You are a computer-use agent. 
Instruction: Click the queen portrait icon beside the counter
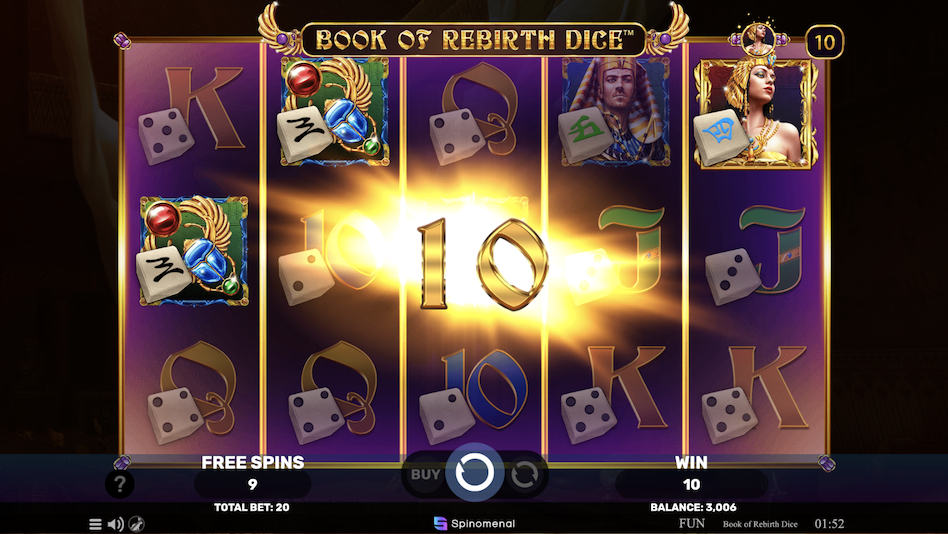[x=758, y=39]
